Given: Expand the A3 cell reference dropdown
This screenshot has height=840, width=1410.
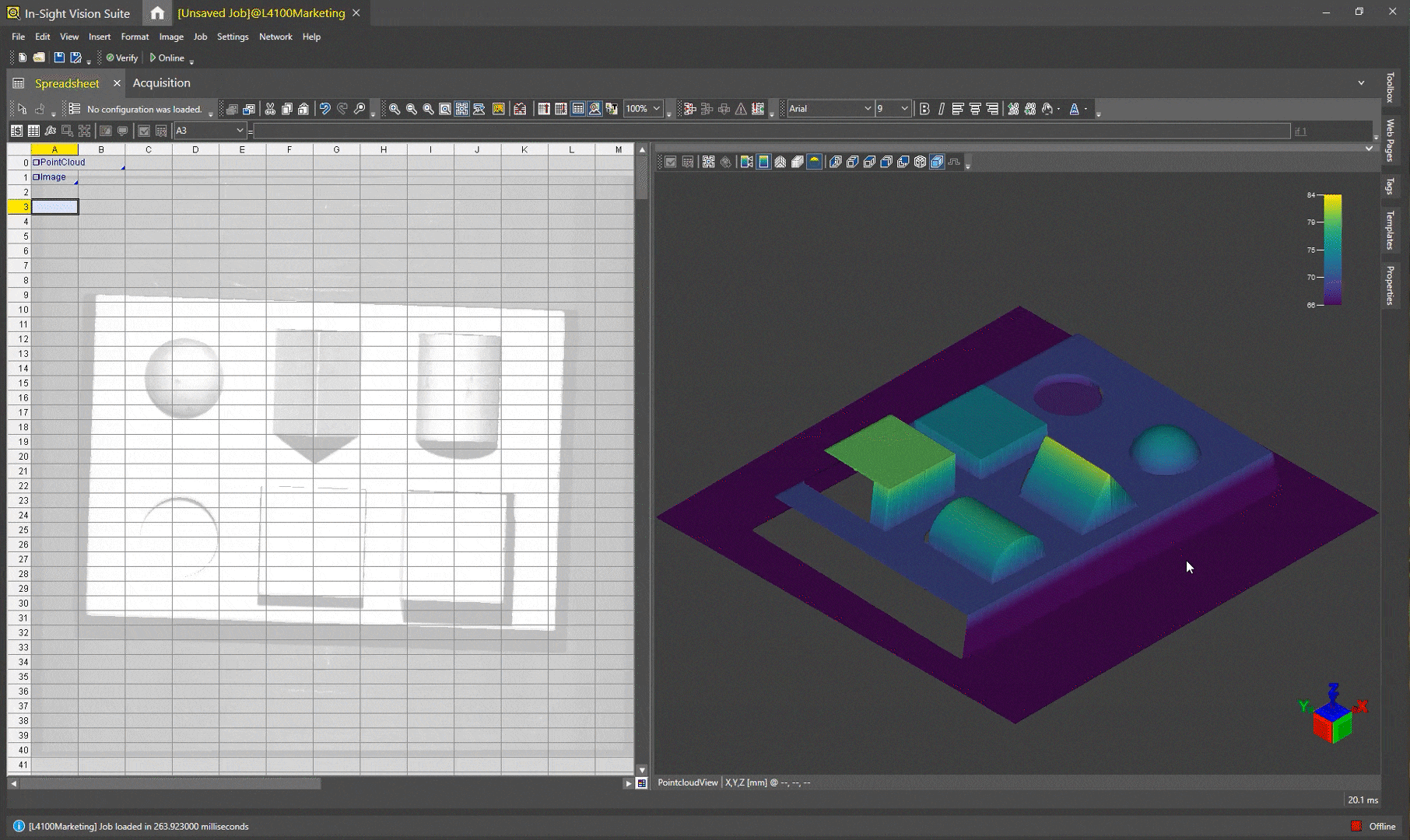Looking at the screenshot, I should coord(240,131).
